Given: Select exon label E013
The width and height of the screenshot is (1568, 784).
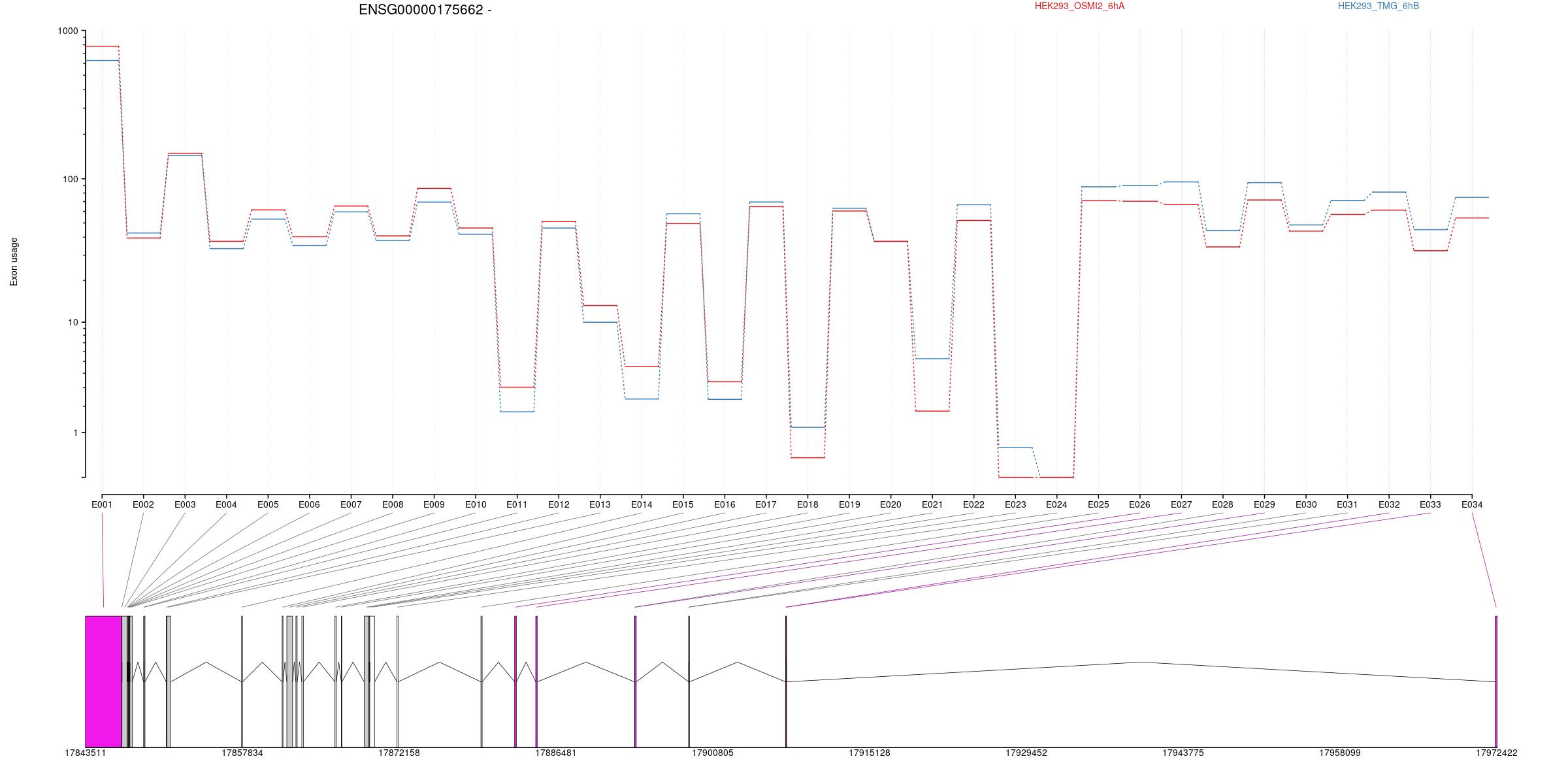Looking at the screenshot, I should [600, 504].
